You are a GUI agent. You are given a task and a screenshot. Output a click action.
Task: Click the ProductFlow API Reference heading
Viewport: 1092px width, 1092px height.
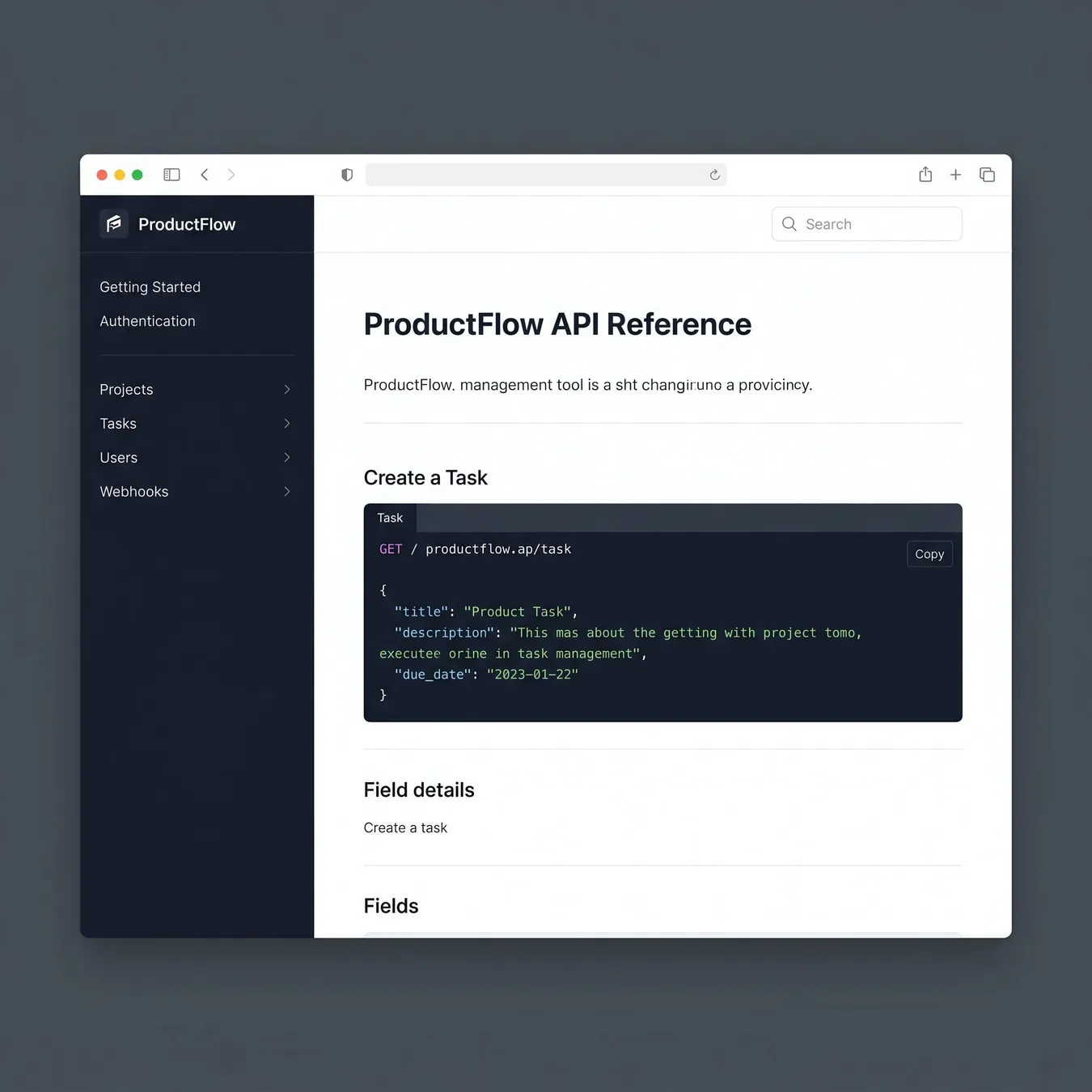click(x=557, y=324)
